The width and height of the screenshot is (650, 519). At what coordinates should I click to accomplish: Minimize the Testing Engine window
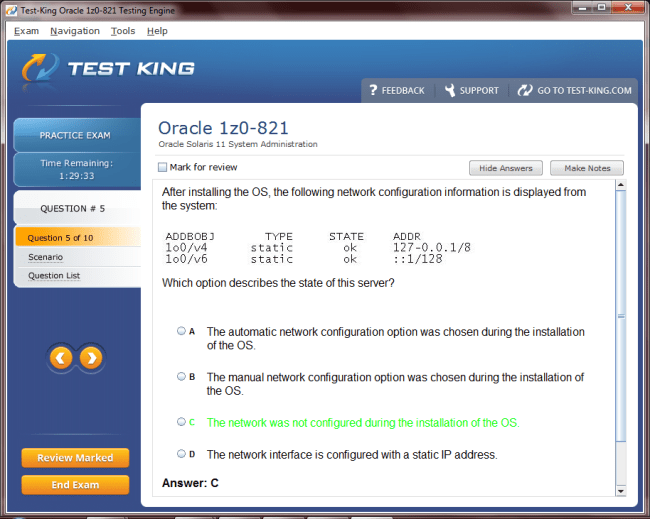pyautogui.click(x=583, y=7)
